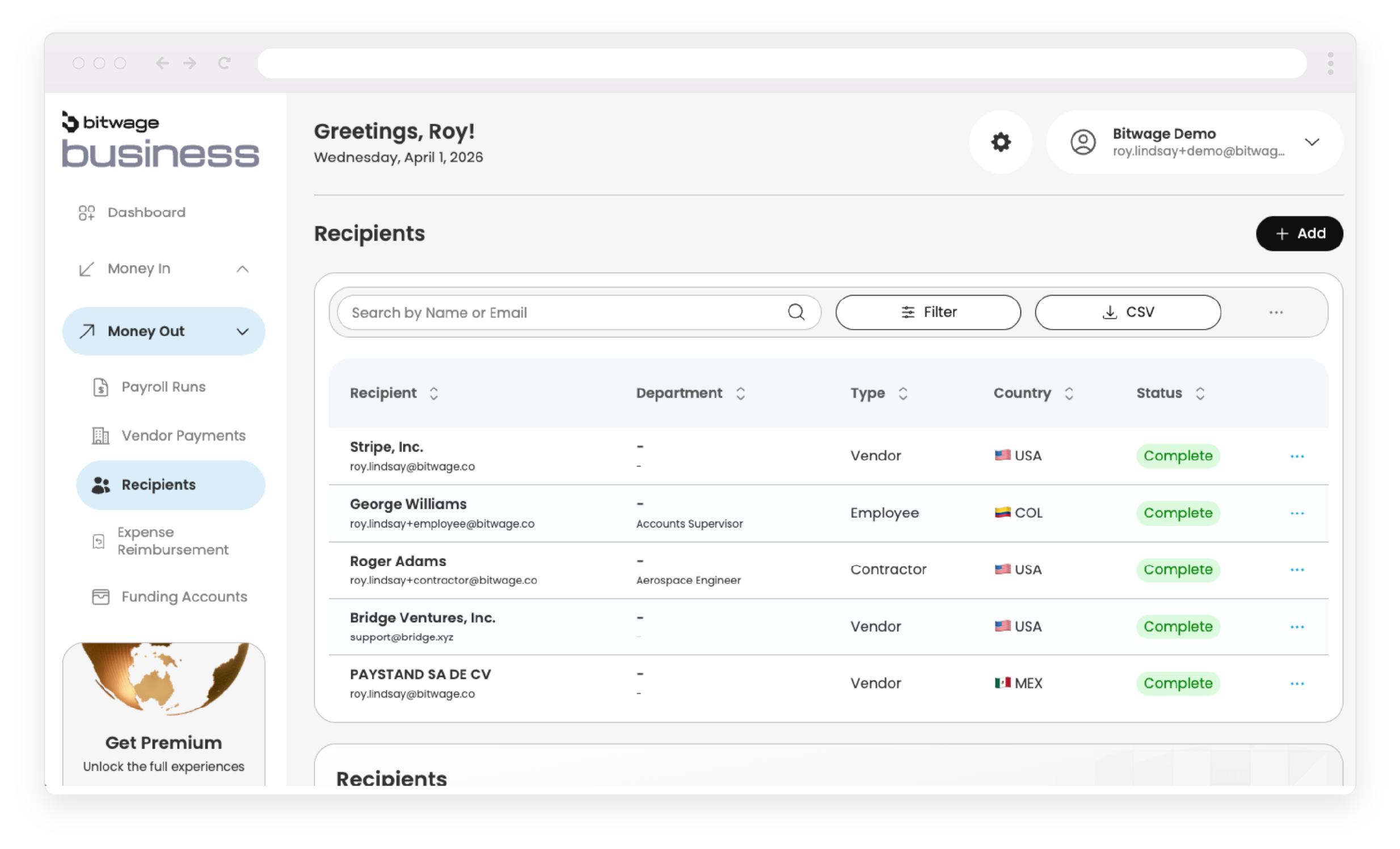Click the Vendor Payments building icon
Screen dimensions: 1400x849
tap(100, 436)
